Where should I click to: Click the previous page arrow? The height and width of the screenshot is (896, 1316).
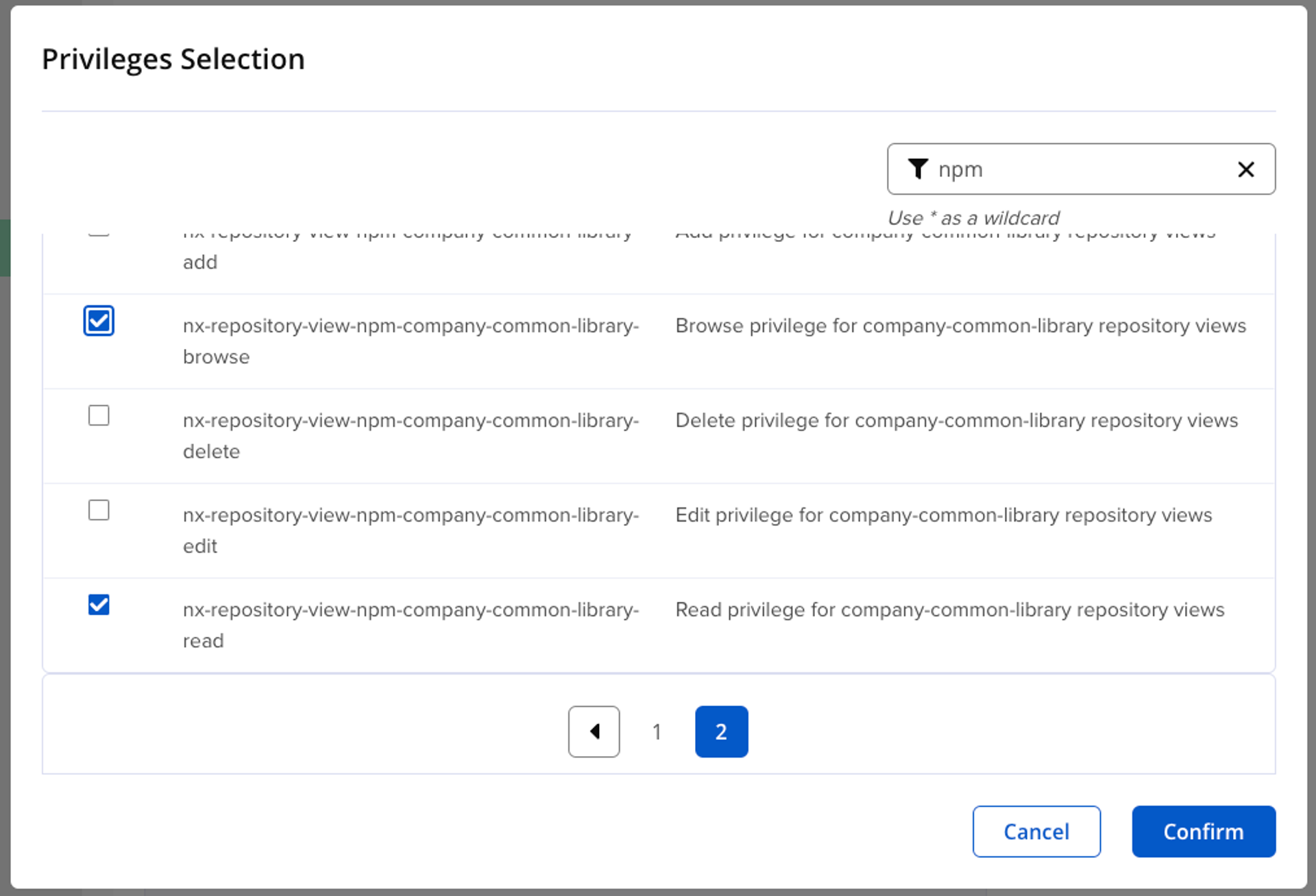pyautogui.click(x=594, y=731)
